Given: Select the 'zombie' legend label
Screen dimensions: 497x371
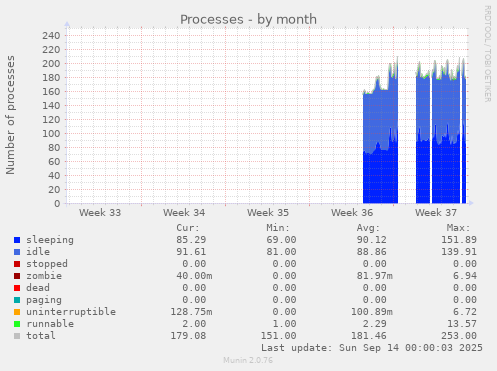Looking at the screenshot, I should pyautogui.click(x=44, y=276).
